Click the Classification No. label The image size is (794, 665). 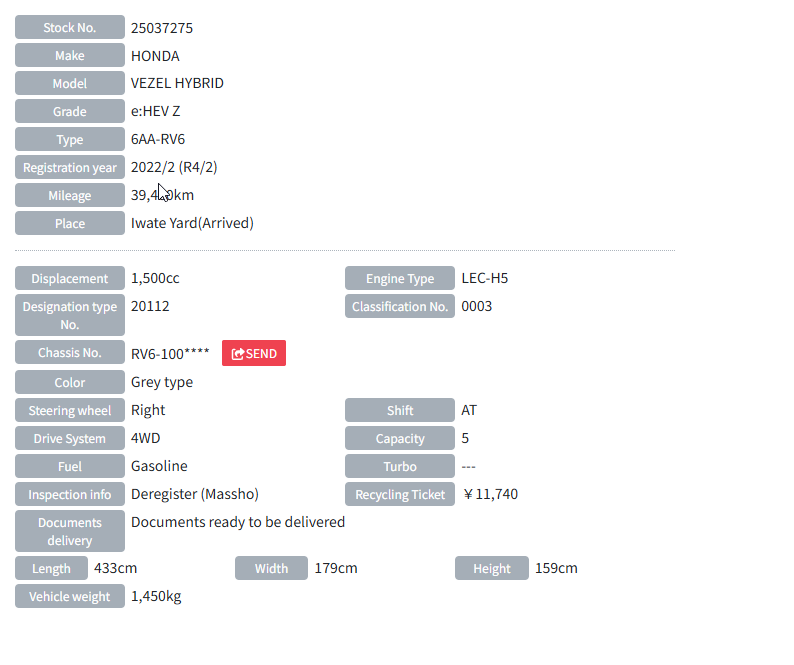coord(400,307)
